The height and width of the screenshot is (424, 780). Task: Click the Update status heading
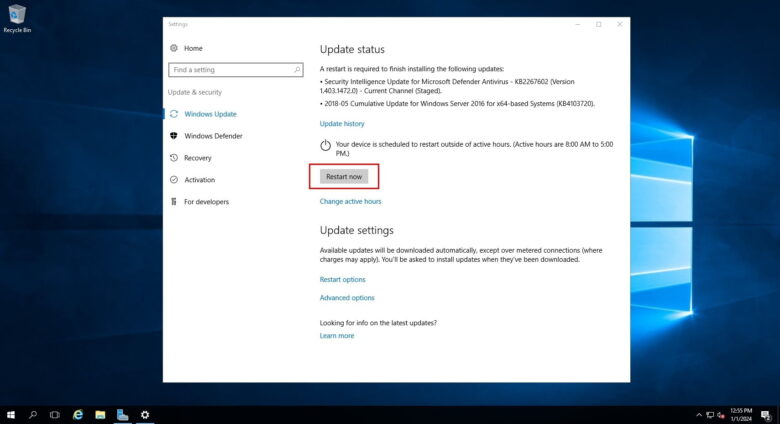[x=352, y=49]
